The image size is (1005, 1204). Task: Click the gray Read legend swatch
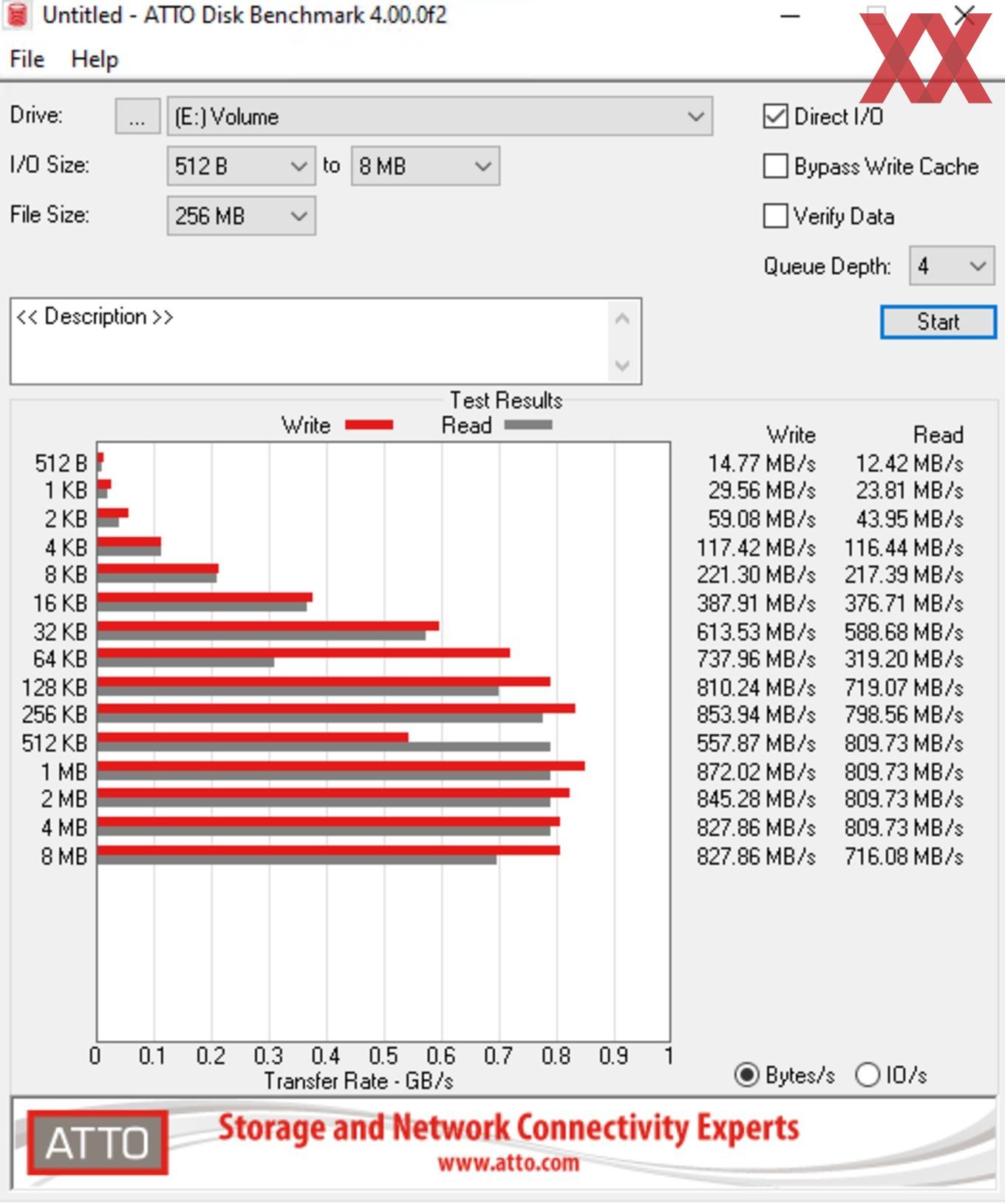click(528, 425)
